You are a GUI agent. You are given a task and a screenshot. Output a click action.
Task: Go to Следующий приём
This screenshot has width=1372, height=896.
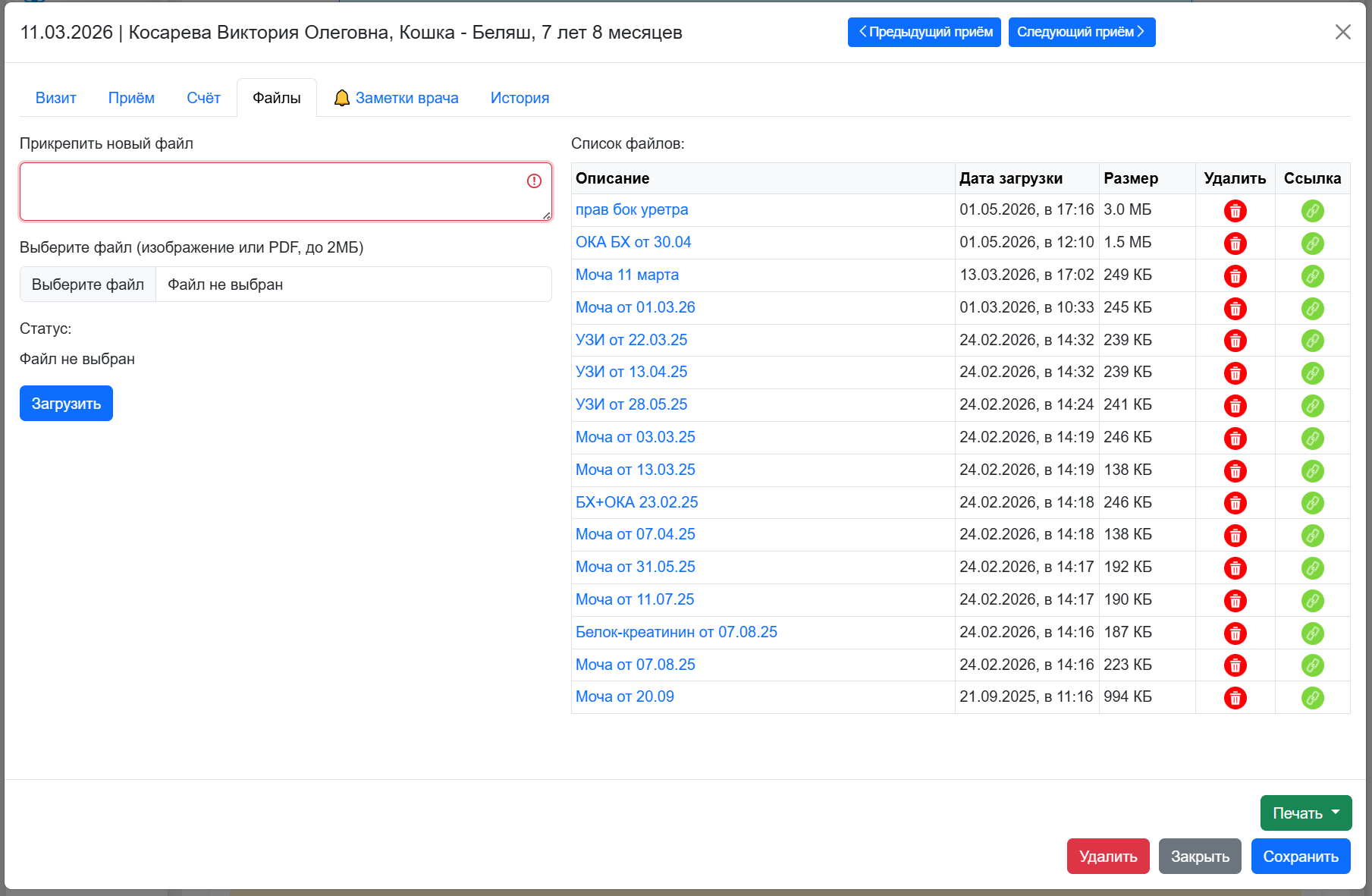1082,32
